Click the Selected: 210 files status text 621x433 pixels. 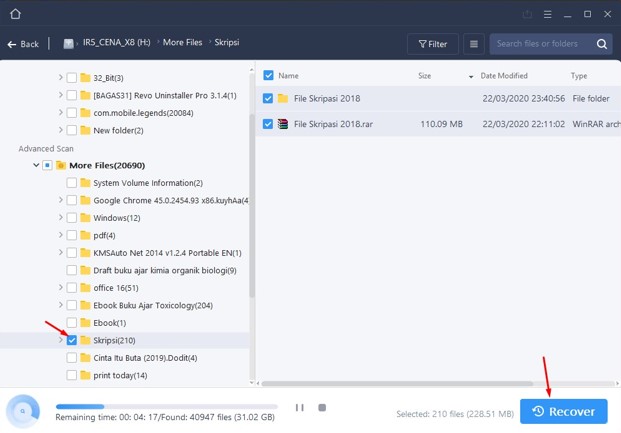click(x=455, y=414)
